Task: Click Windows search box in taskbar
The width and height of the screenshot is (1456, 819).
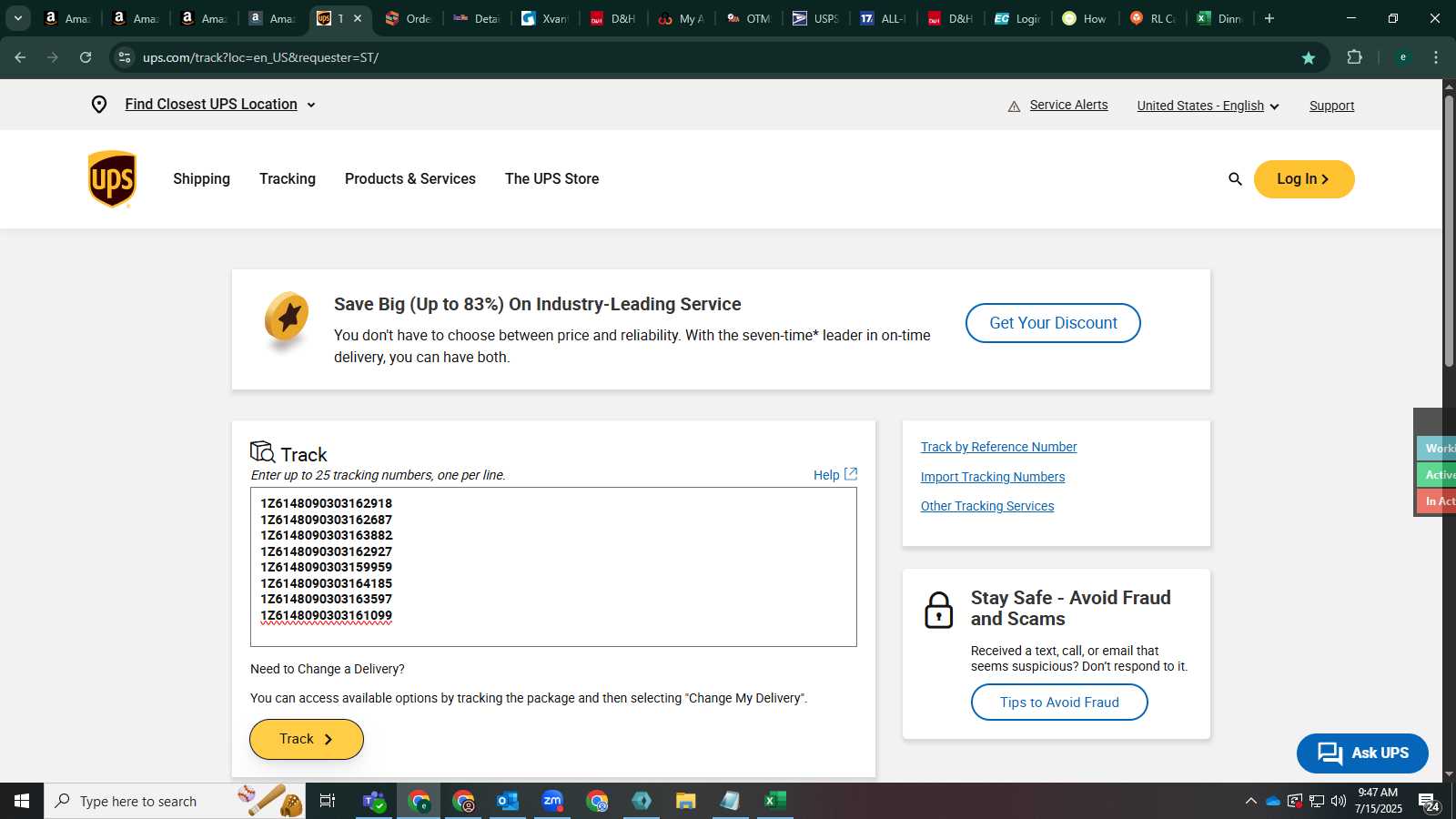Action: tap(175, 801)
